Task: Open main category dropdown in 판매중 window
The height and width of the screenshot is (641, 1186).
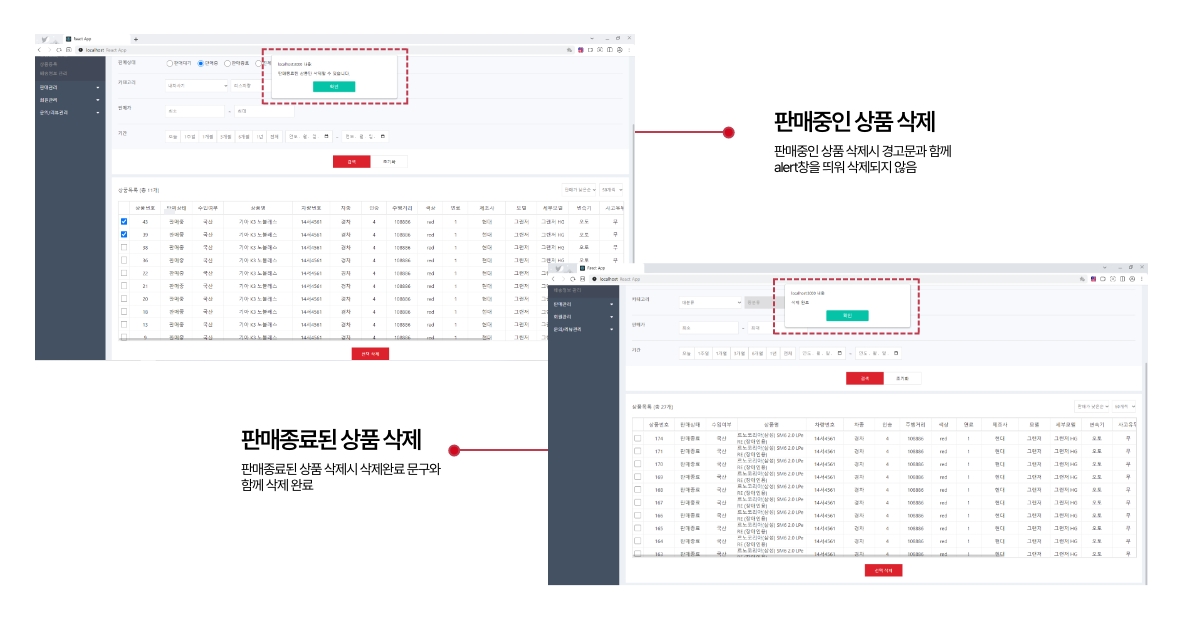Action: [197, 86]
